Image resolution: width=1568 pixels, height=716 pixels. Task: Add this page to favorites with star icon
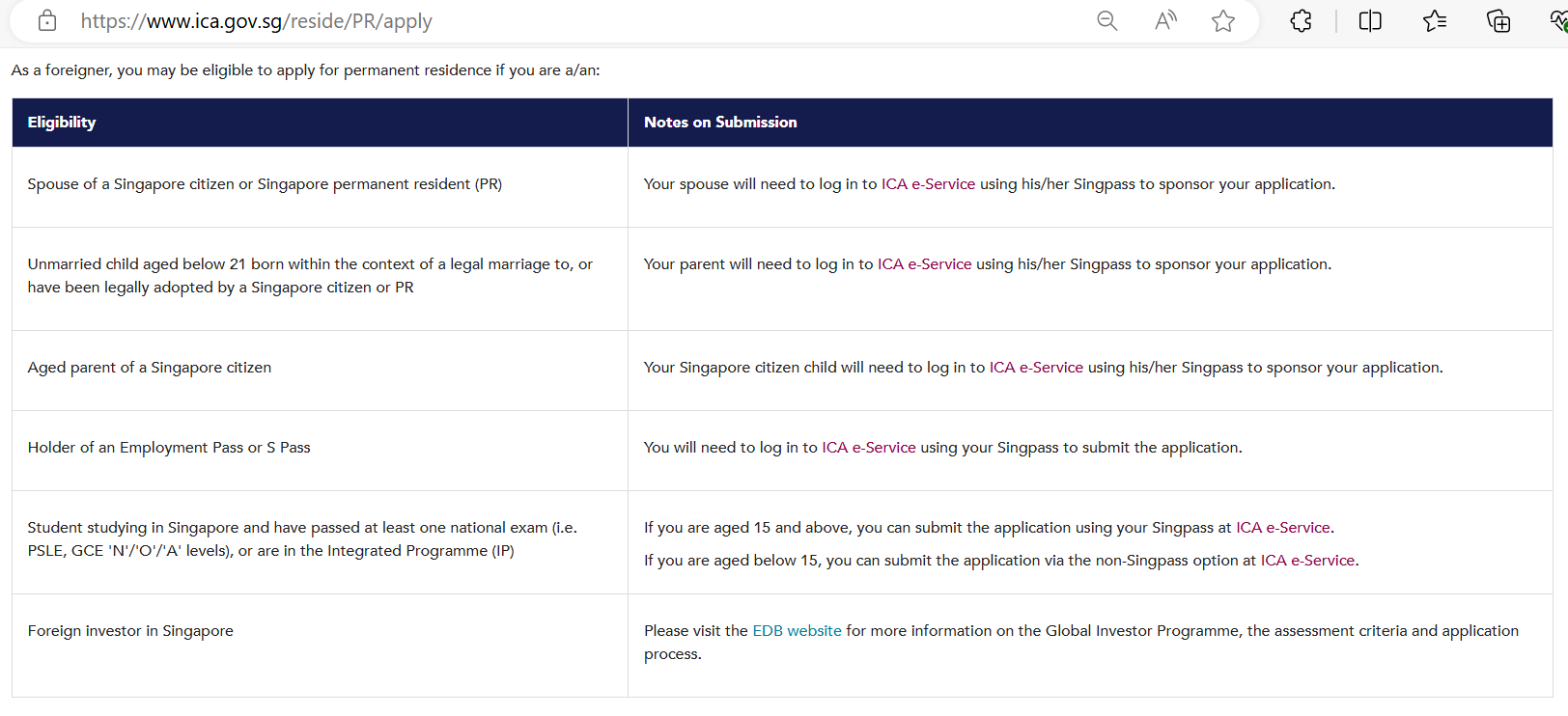[1223, 20]
